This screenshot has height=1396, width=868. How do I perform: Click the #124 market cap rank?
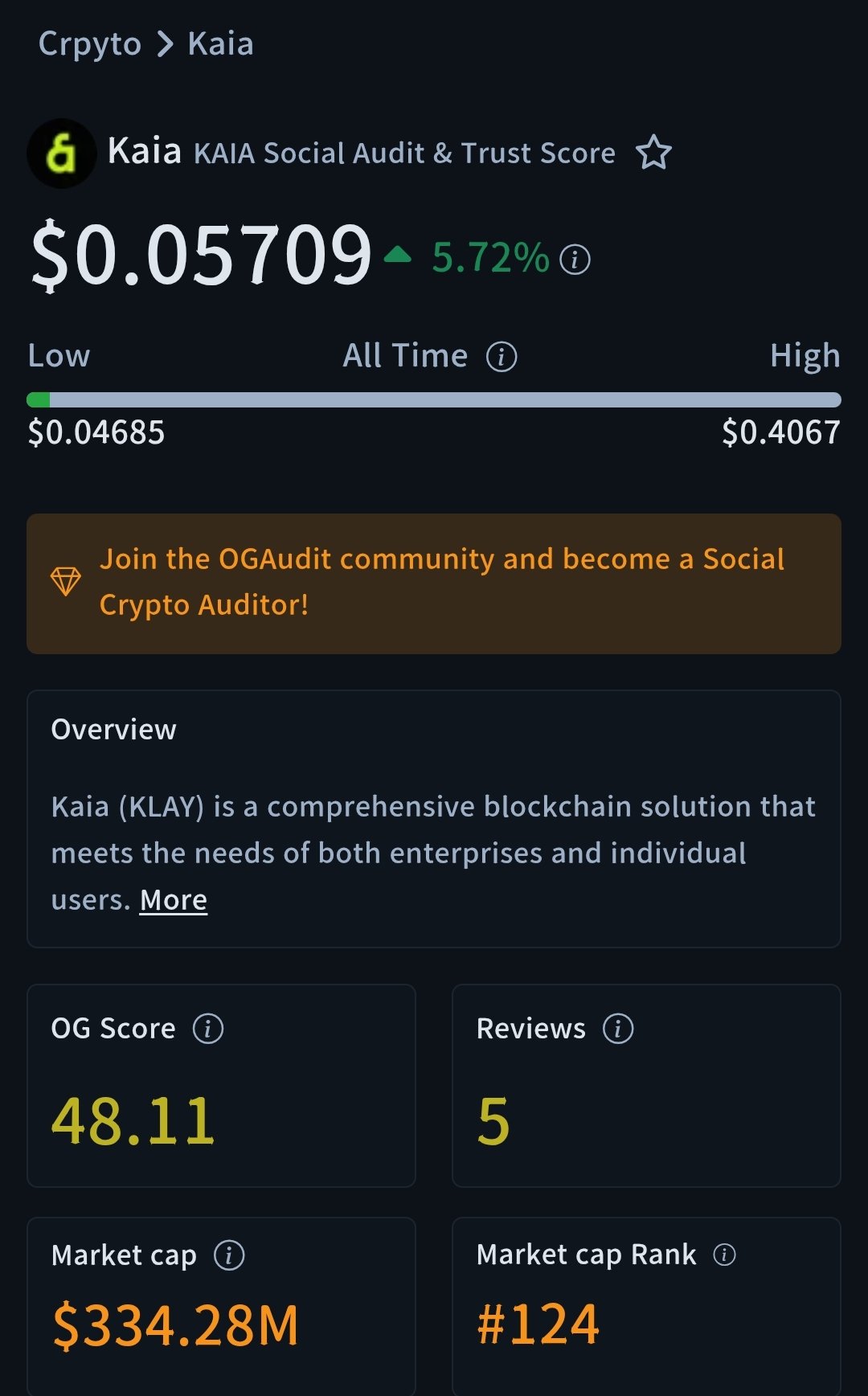[x=538, y=1324]
